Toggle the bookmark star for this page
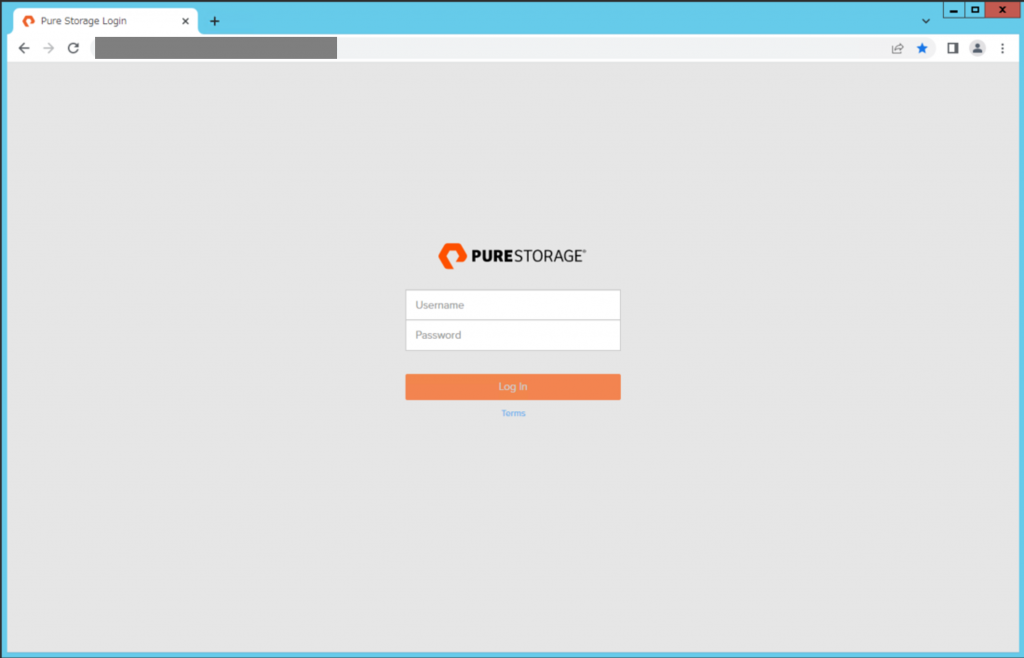 (922, 47)
